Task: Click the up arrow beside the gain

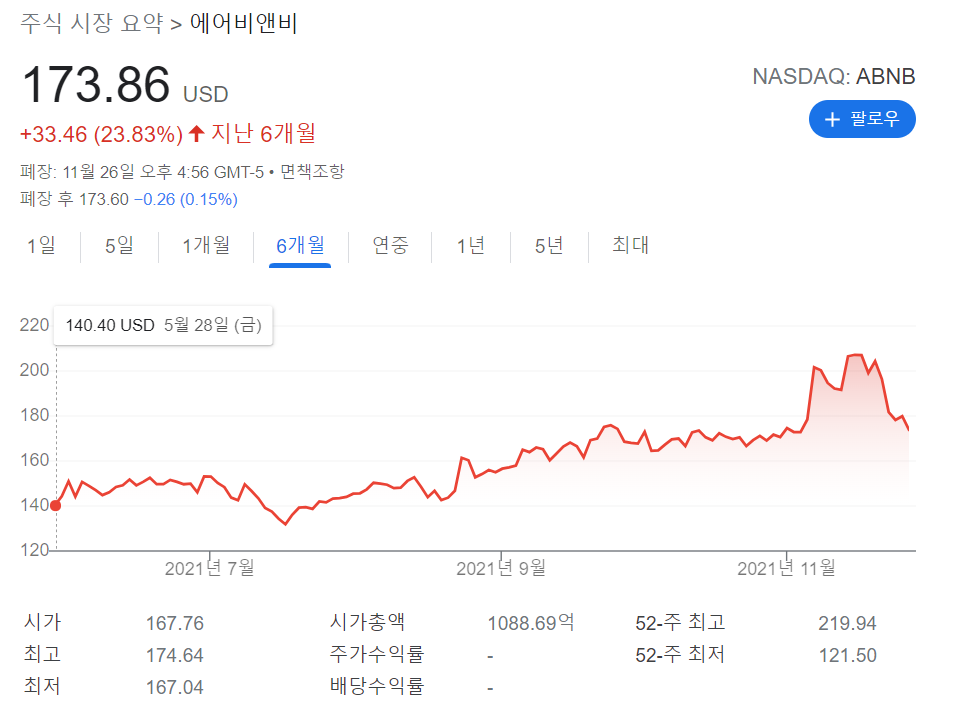Action: coord(197,133)
